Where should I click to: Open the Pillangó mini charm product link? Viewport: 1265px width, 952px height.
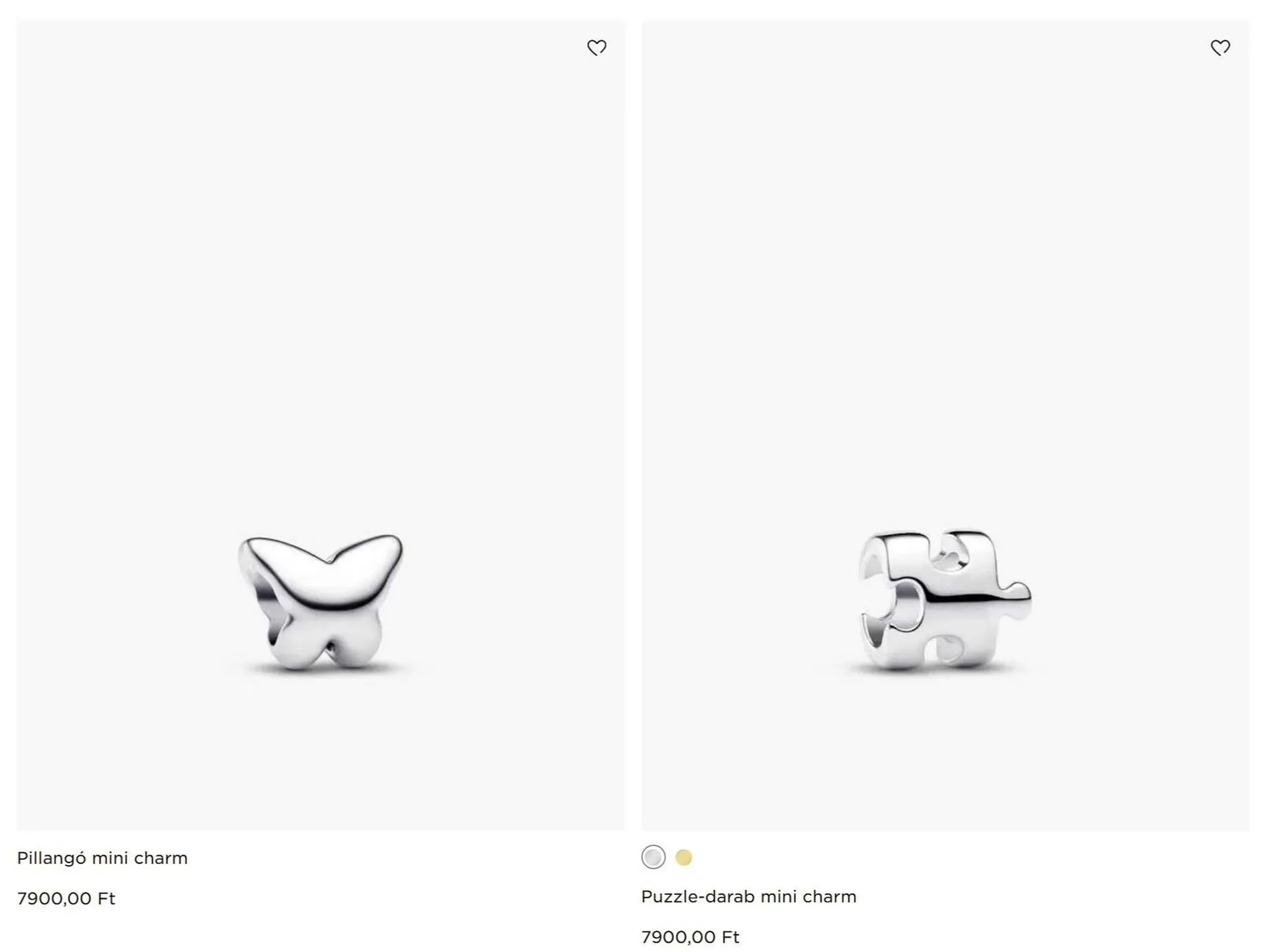[x=102, y=858]
